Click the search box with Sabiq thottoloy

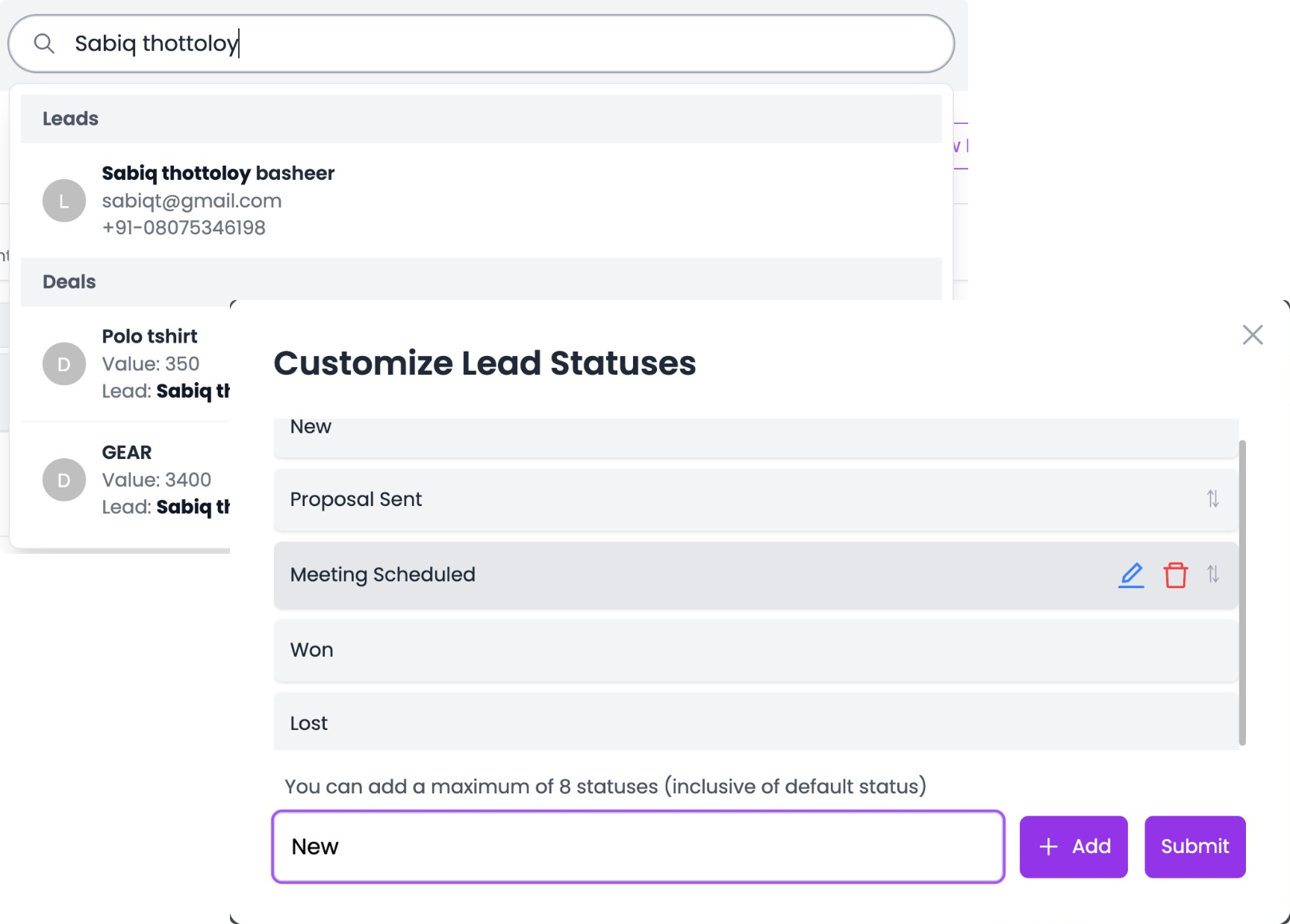[482, 43]
